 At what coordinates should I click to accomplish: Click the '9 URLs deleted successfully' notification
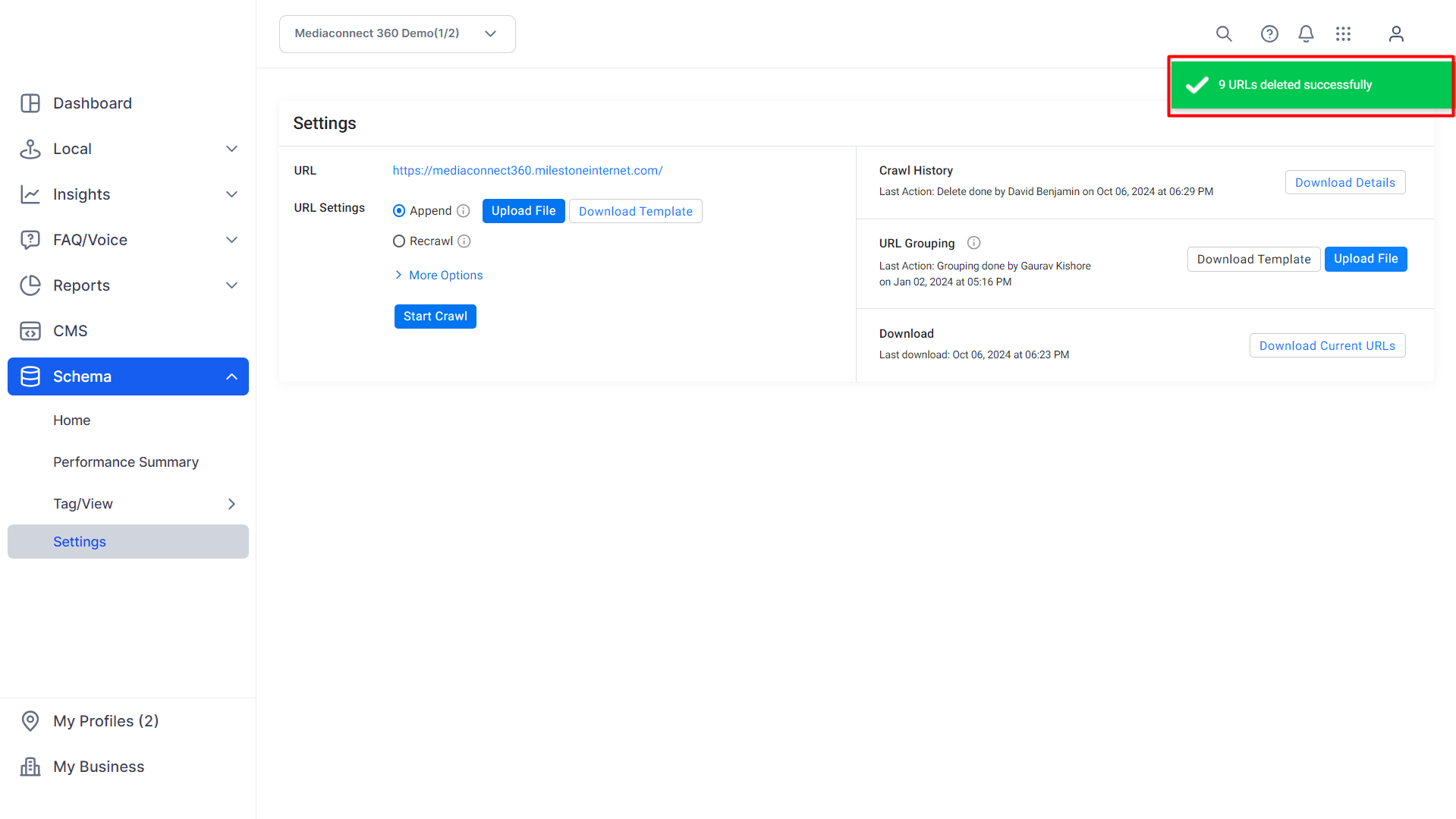[1311, 85]
